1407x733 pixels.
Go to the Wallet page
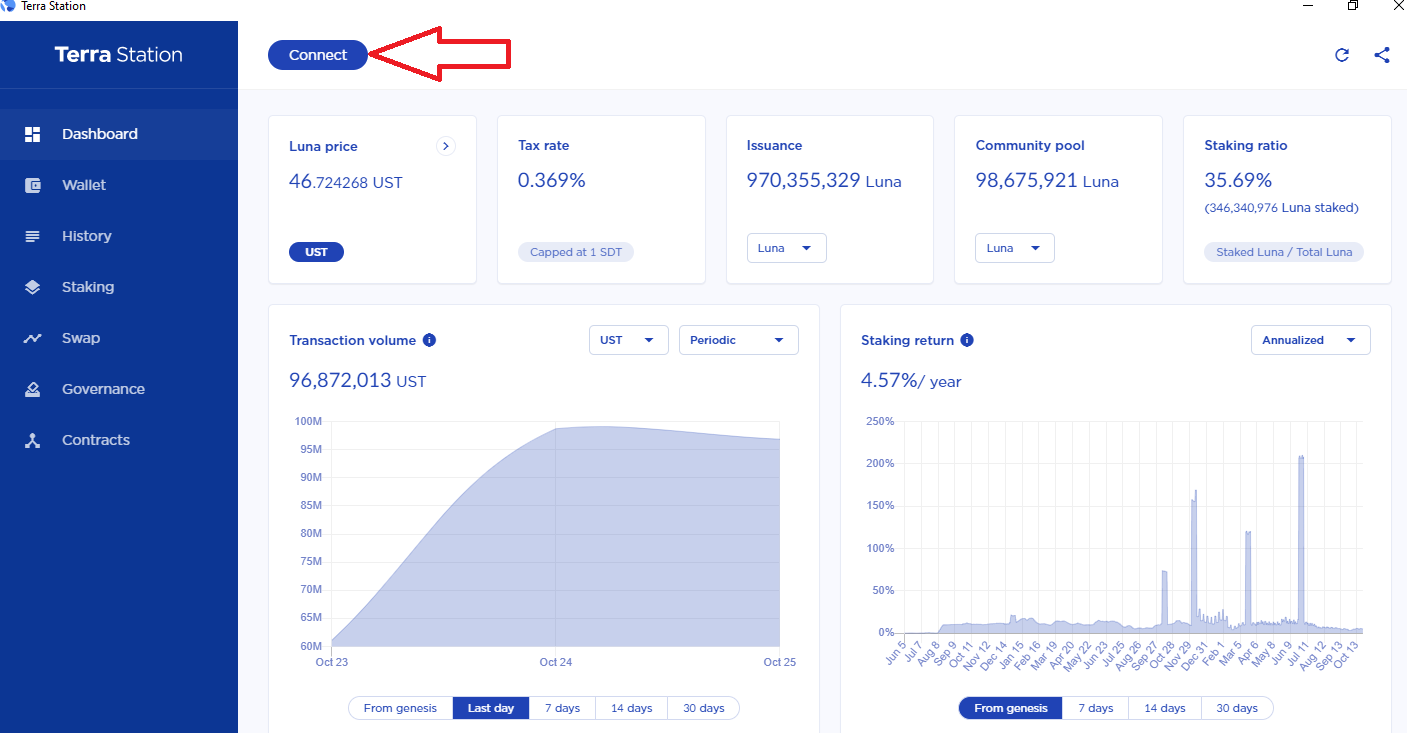(x=119, y=185)
